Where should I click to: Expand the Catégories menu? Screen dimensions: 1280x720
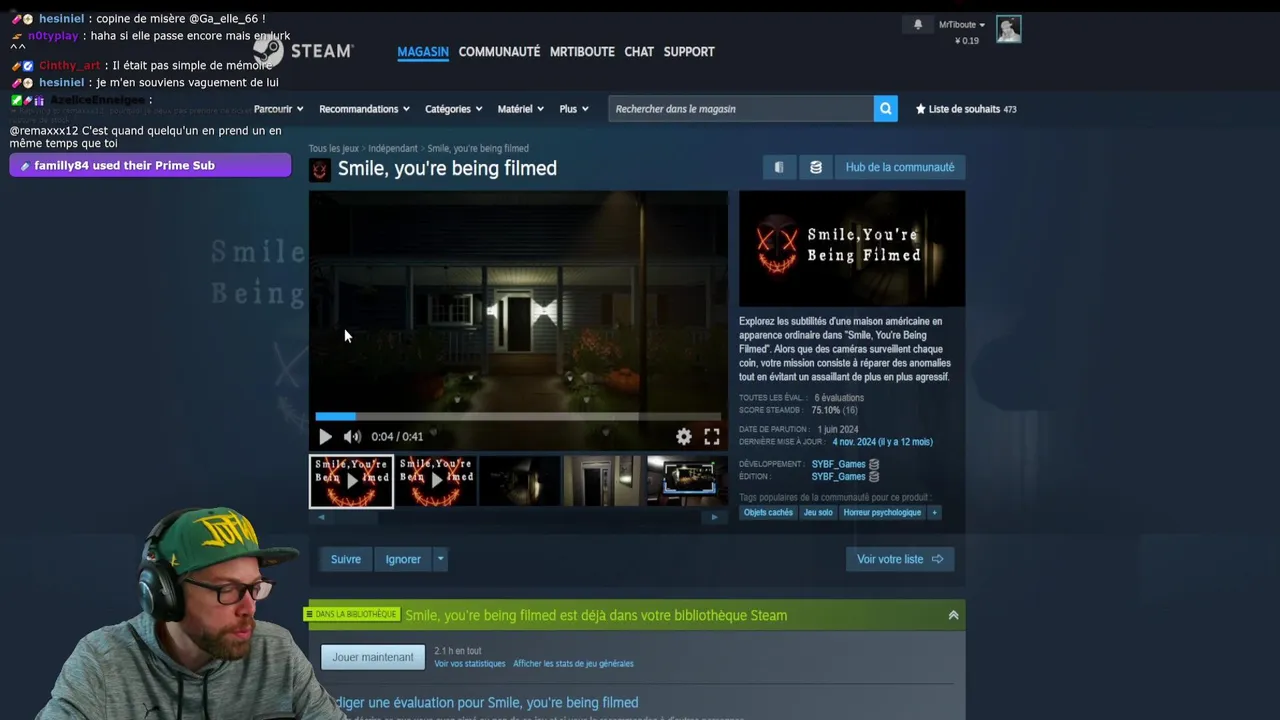[454, 109]
